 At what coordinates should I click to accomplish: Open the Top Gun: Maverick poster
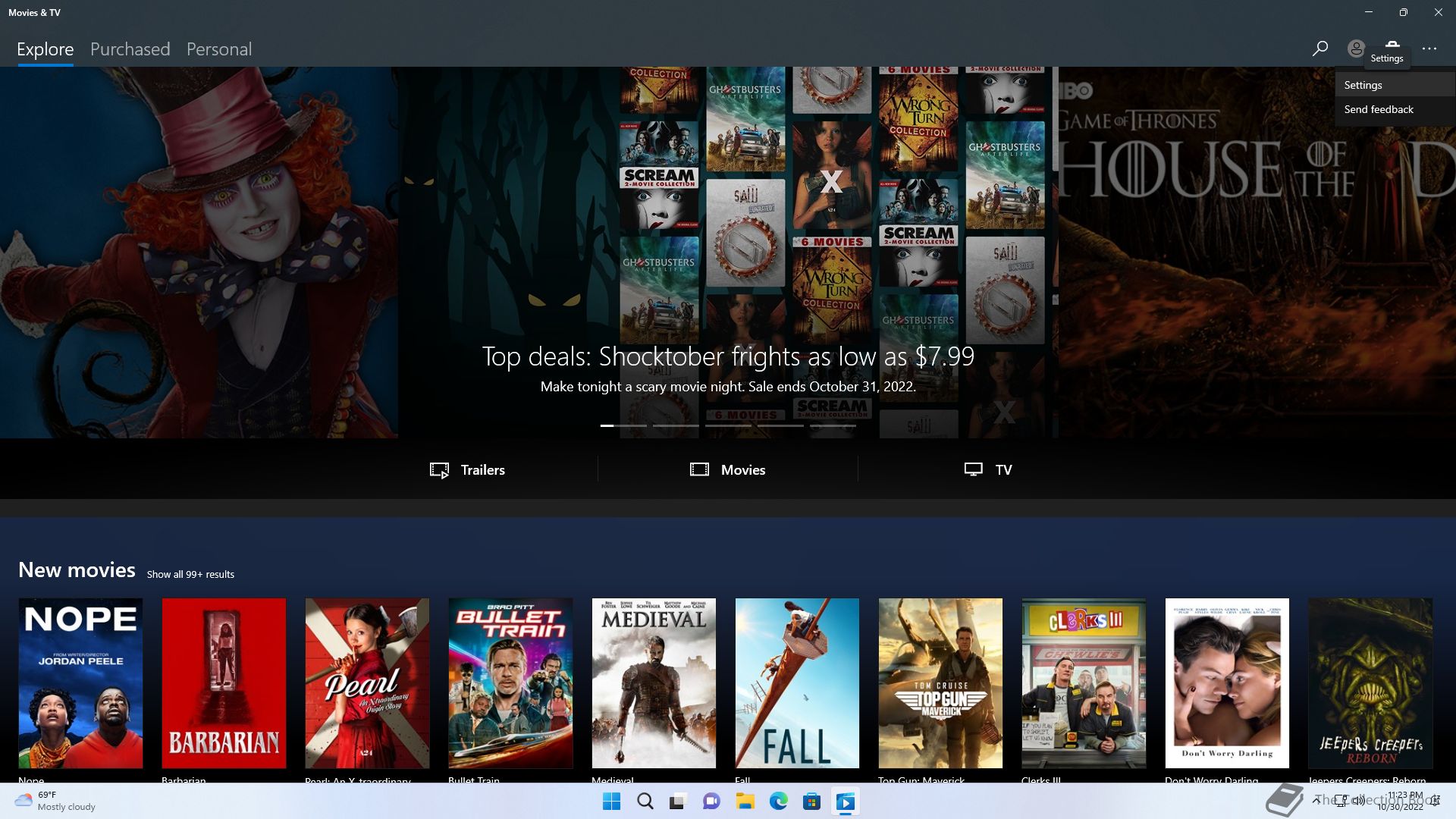tap(940, 682)
